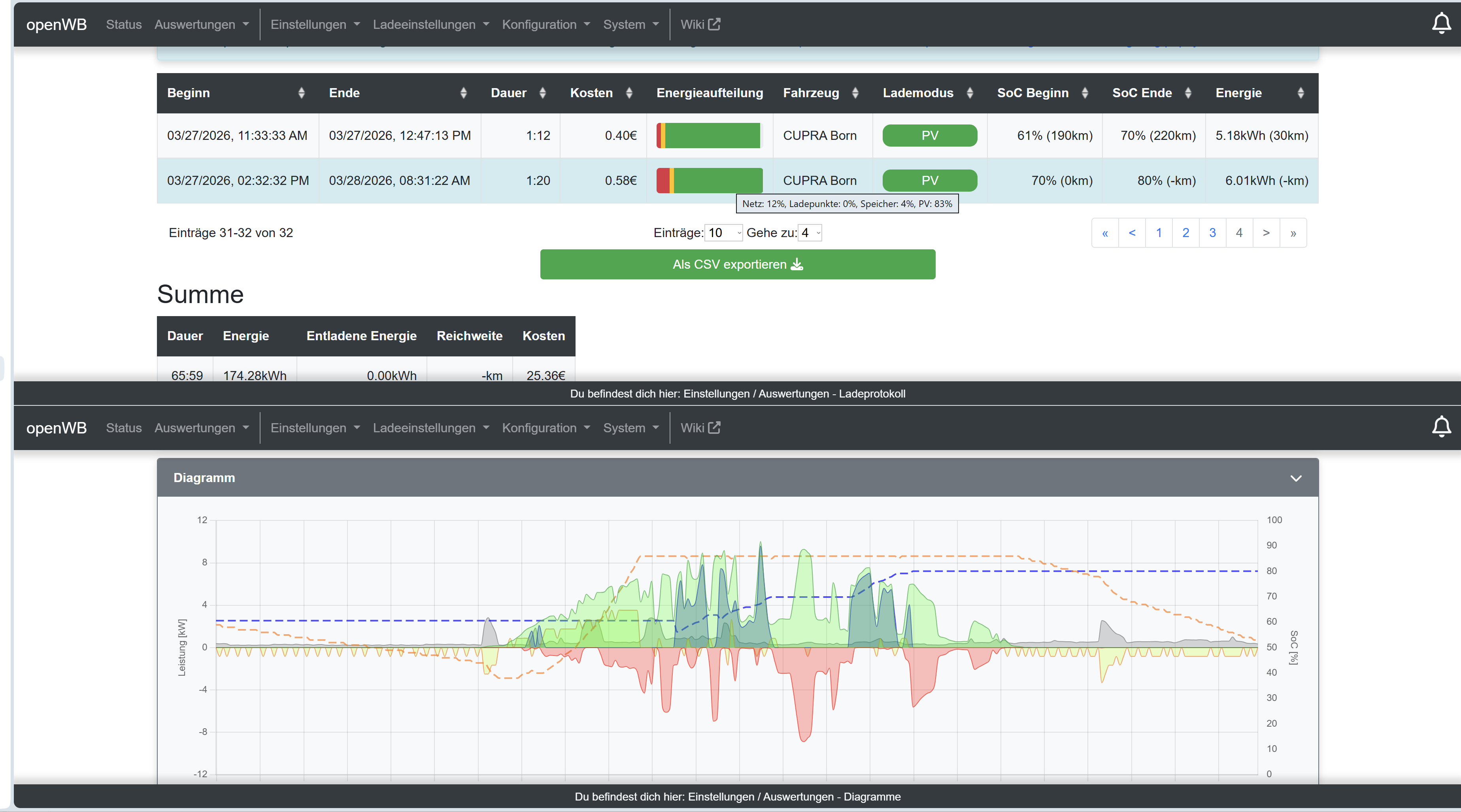Open the Einträge per page dropdown
Screen dimensions: 1461x812
click(x=724, y=232)
